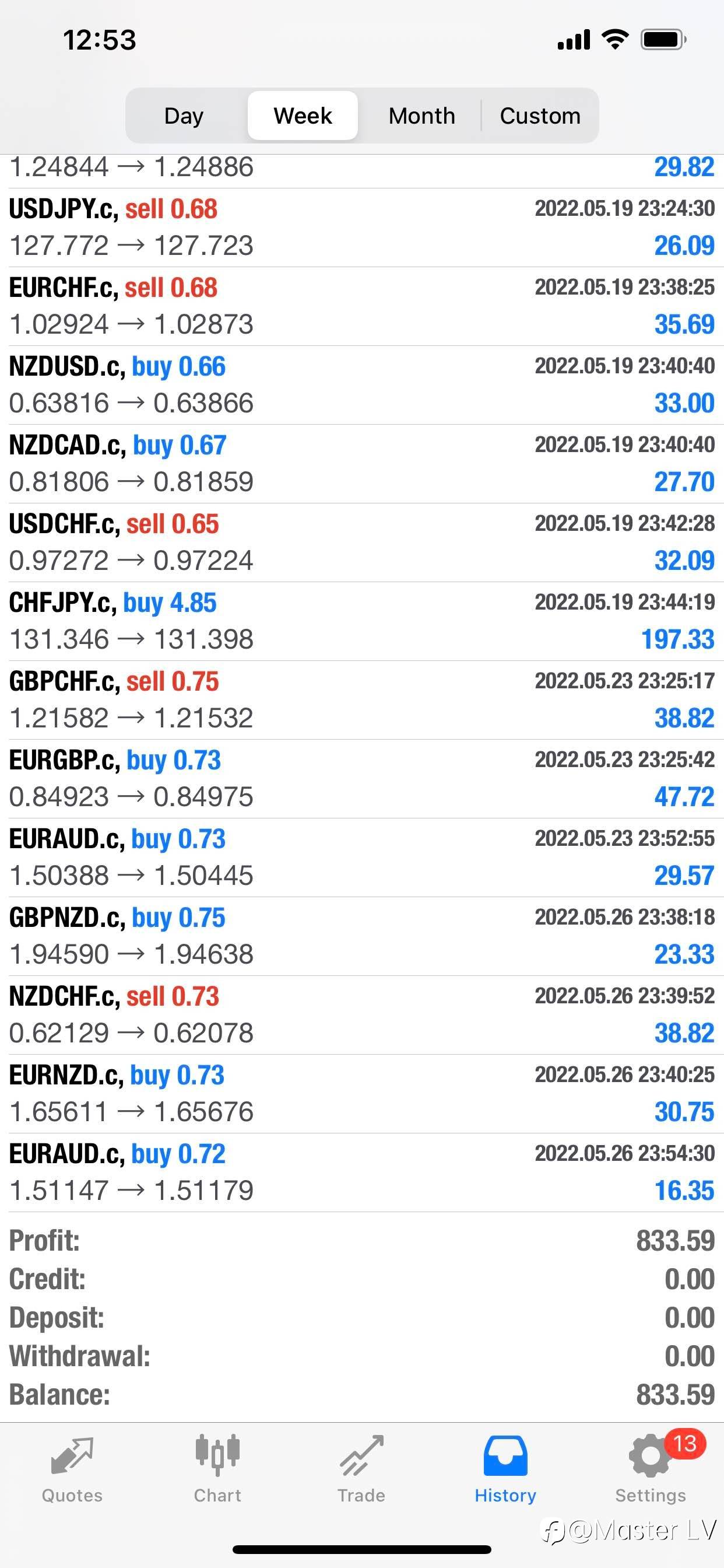Open the CHFJPY.c buy 4.85 trade
This screenshot has height=1568, width=724.
coord(361,621)
